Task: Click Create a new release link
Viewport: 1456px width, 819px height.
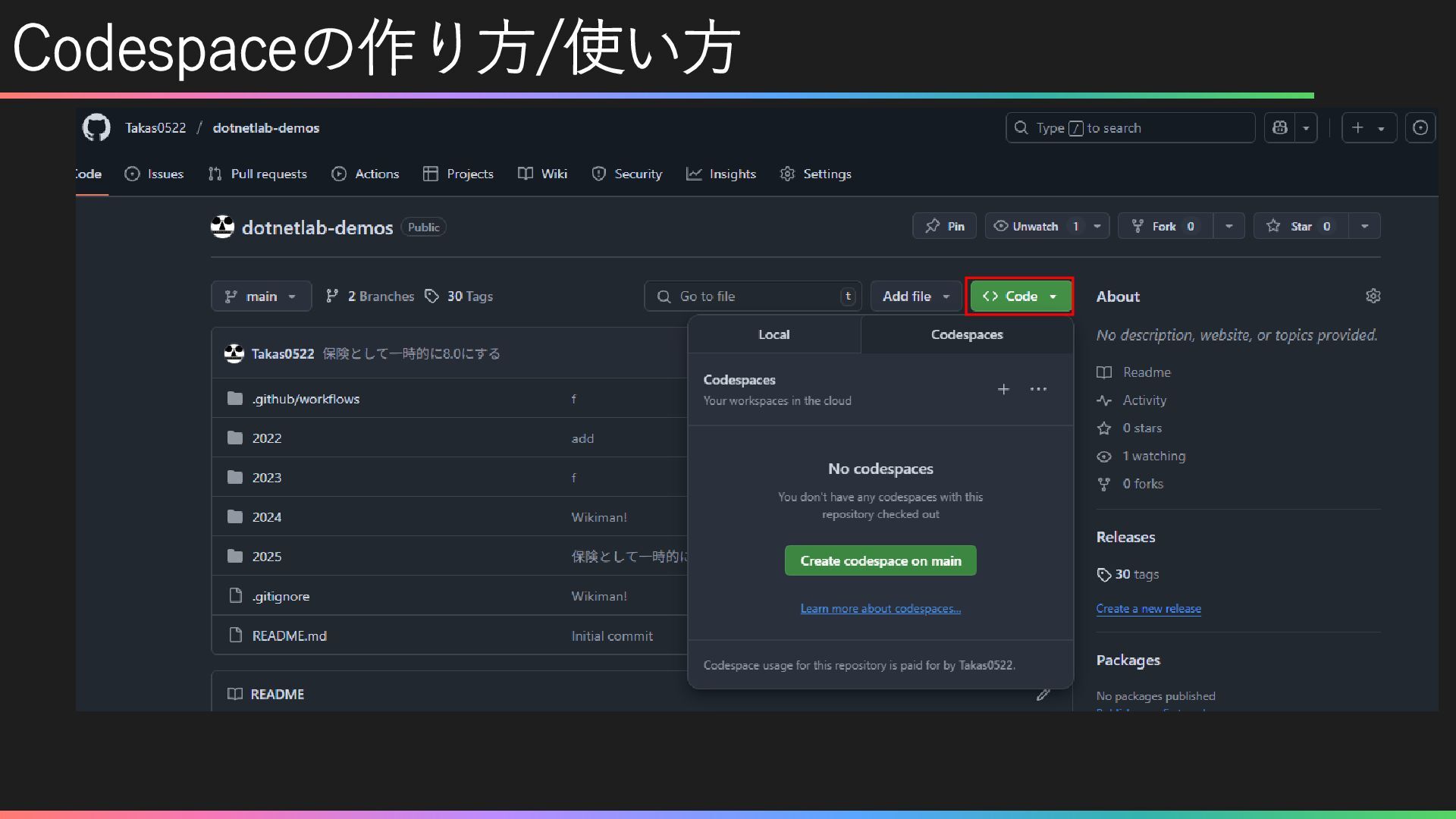Action: [x=1148, y=608]
